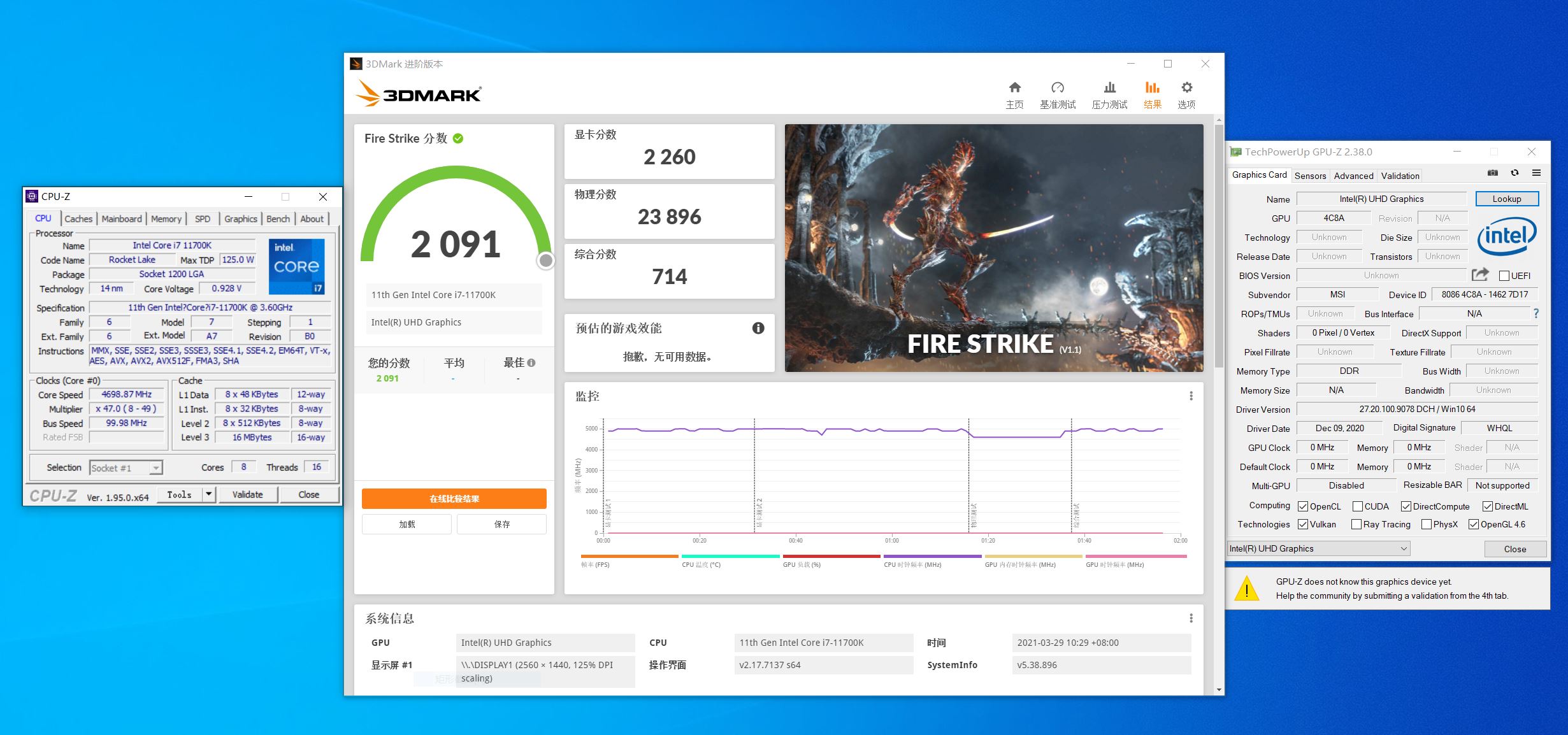Click the orange compare results online button
Image resolution: width=1568 pixels, height=735 pixels.
(x=454, y=498)
